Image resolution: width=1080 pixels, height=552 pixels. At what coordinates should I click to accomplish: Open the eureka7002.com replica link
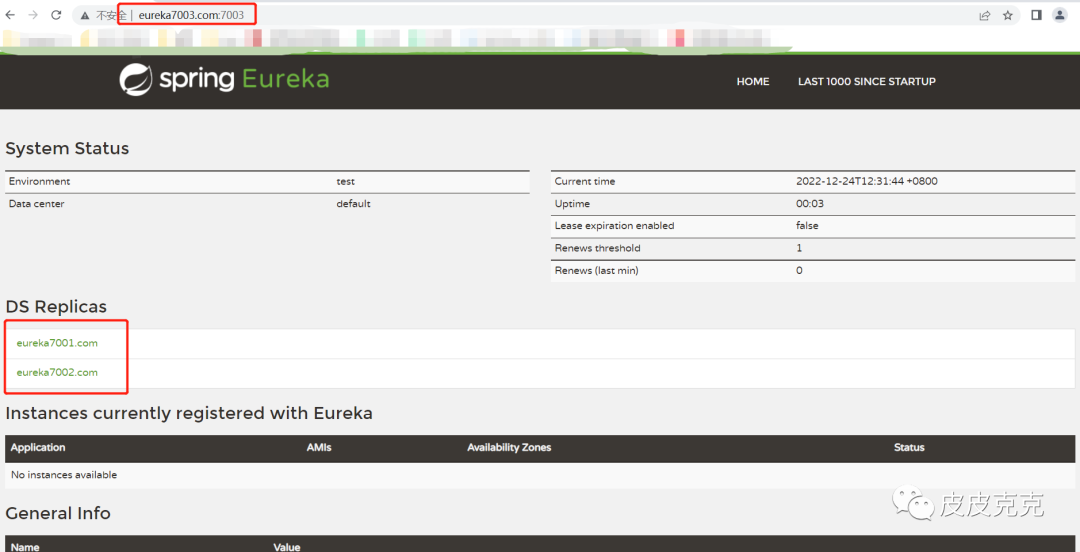click(57, 372)
